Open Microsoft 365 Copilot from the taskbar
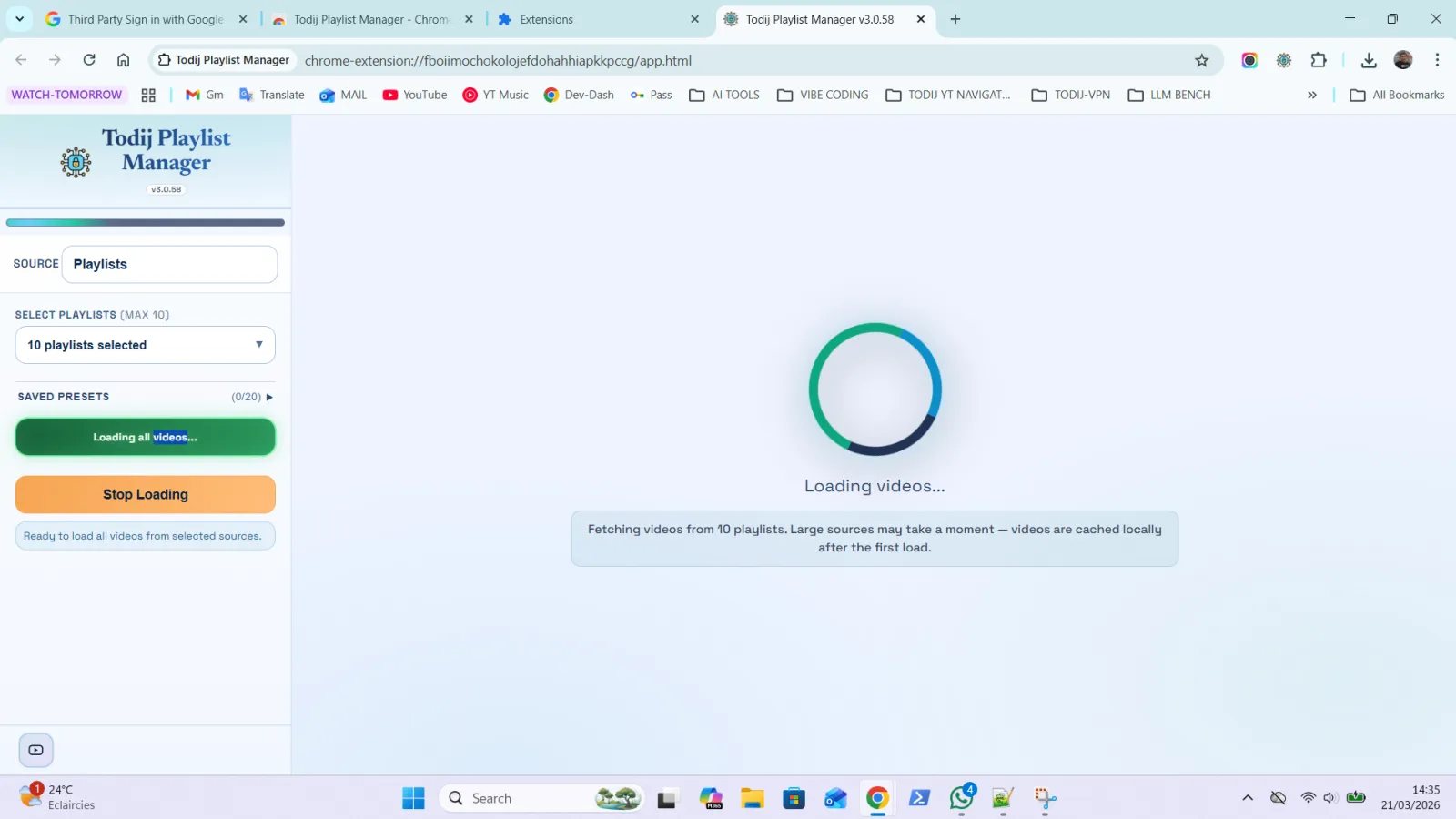 point(711,798)
